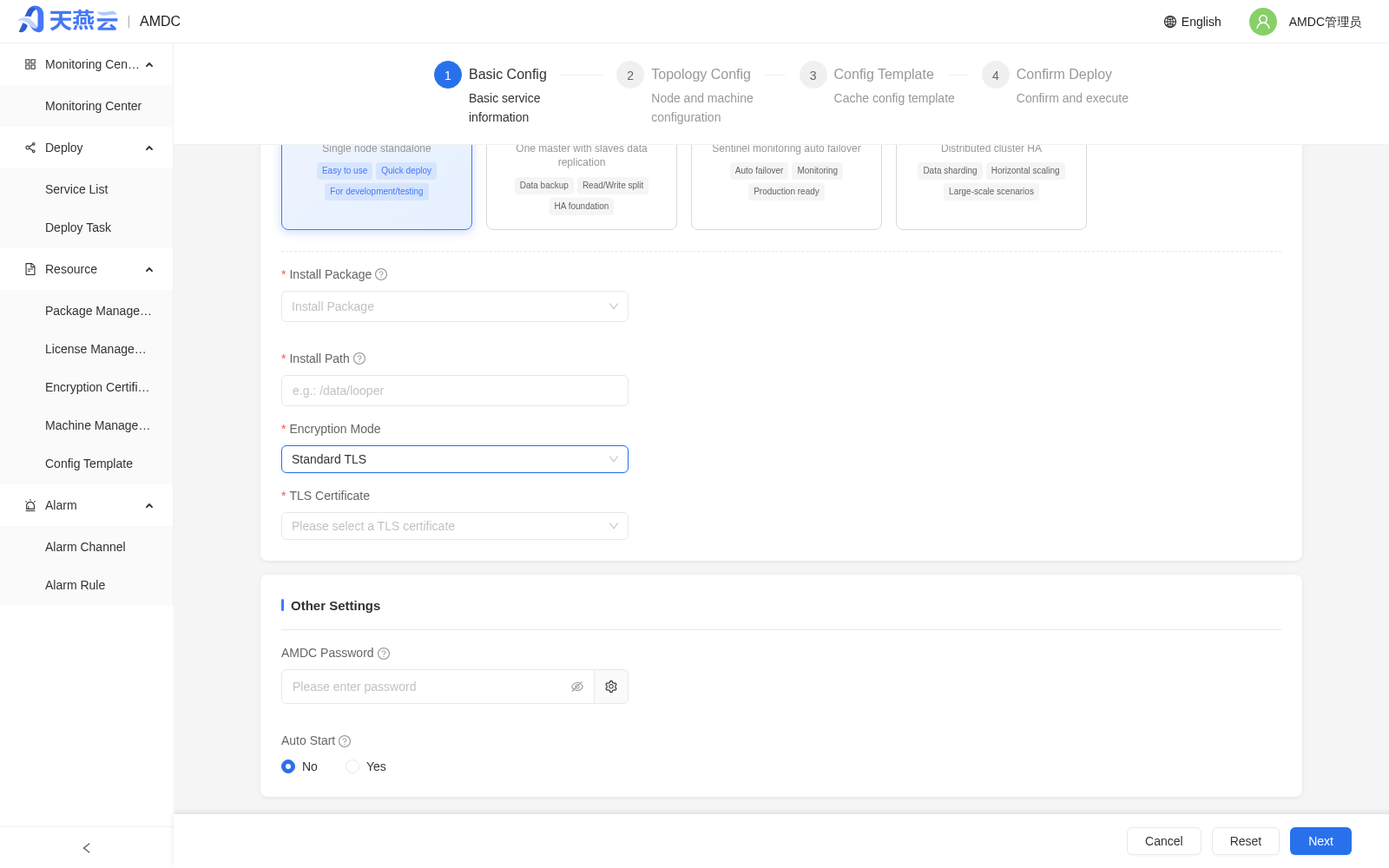Click the Deploy share-node icon
This screenshot has height=868, width=1389.
click(30, 148)
